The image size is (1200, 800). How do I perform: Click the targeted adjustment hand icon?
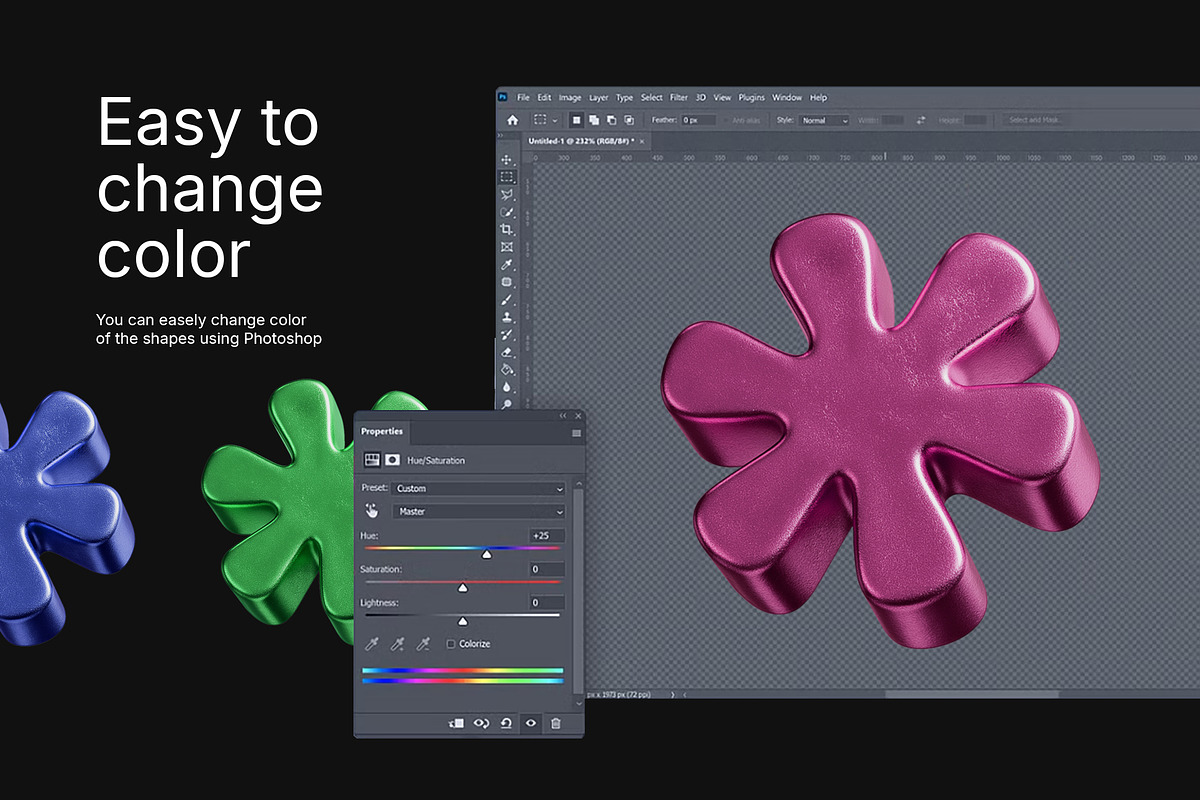(x=372, y=511)
